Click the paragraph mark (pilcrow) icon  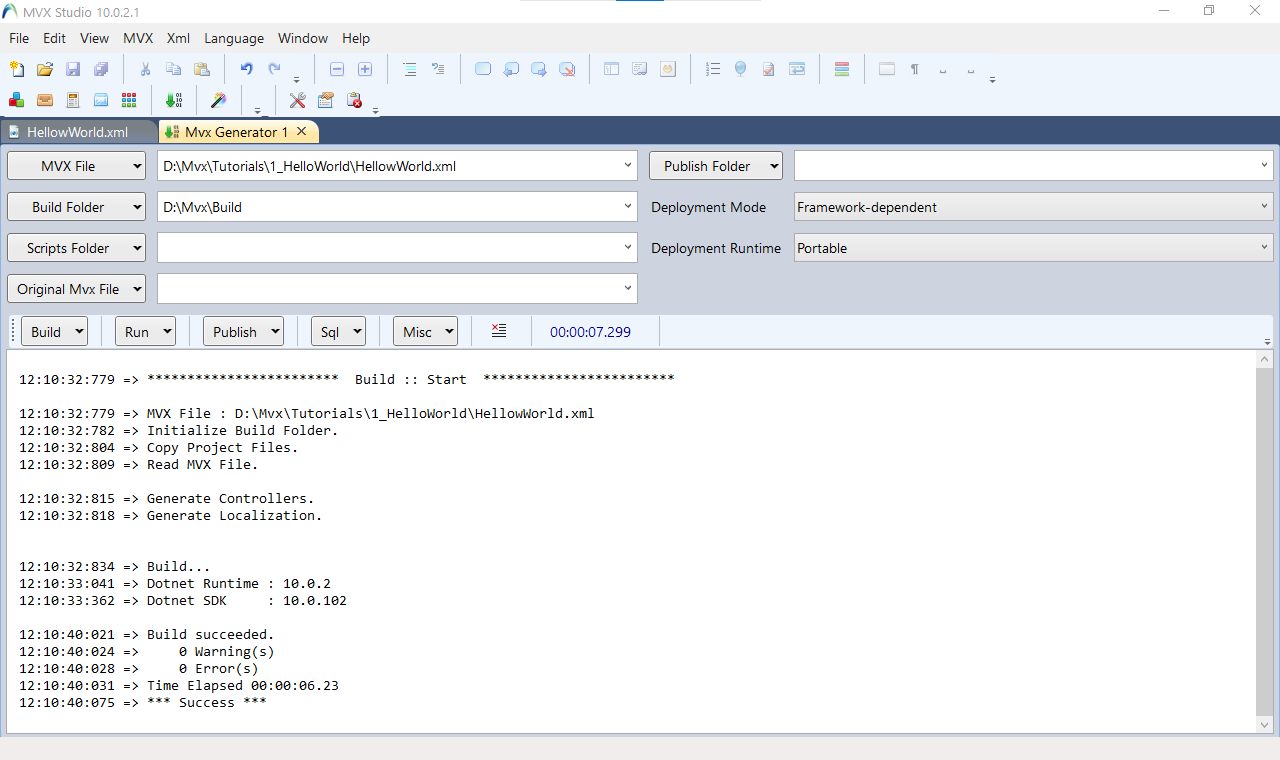click(x=914, y=69)
